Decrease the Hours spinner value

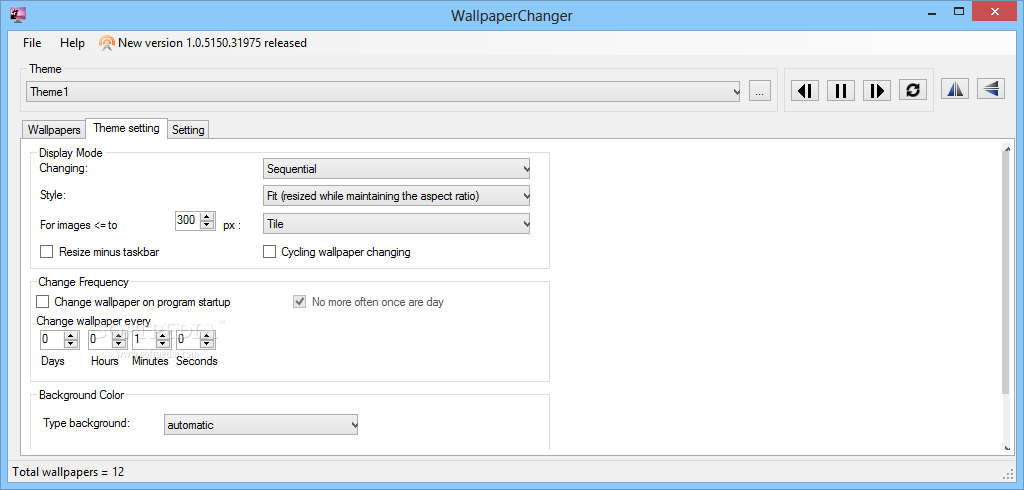click(x=119, y=344)
